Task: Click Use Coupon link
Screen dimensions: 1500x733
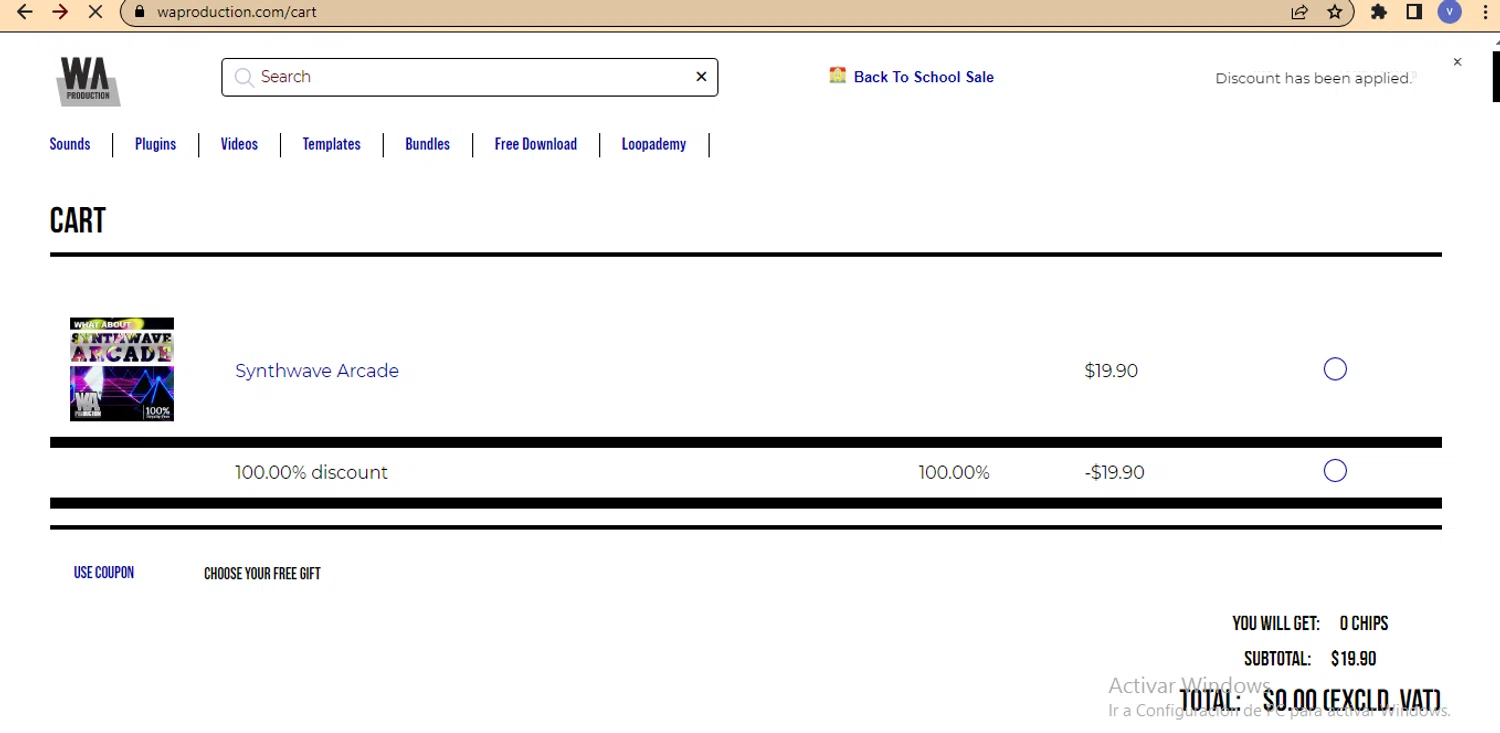Action: click(x=104, y=573)
